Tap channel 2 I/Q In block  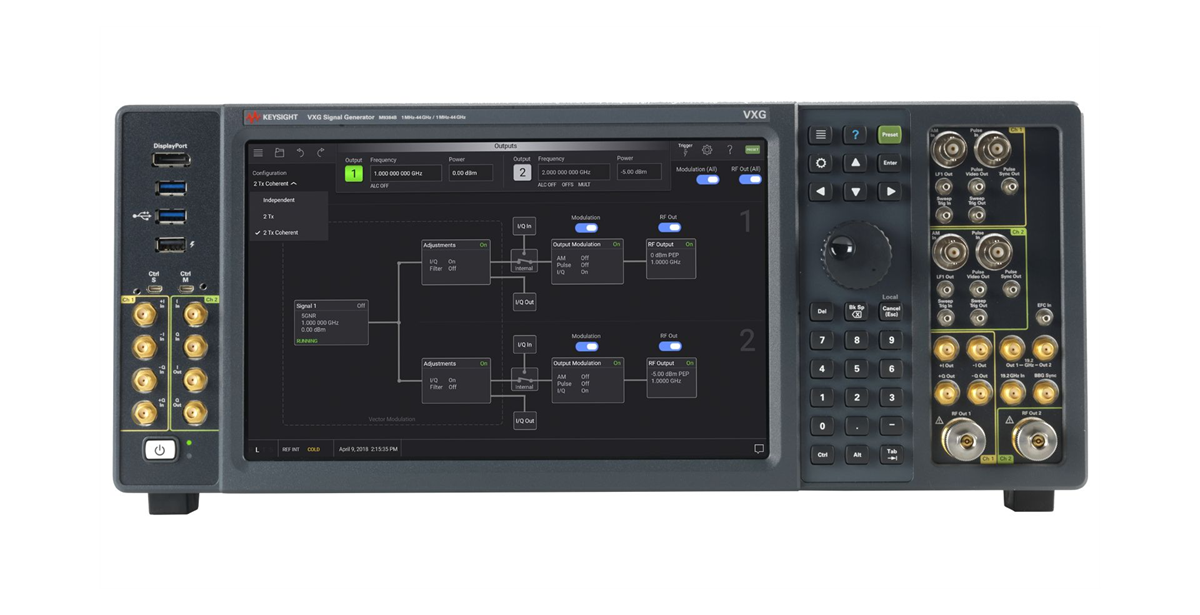(524, 344)
